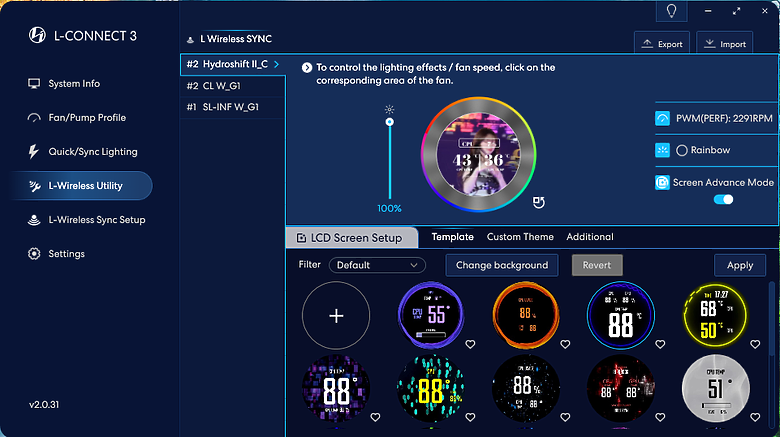The width and height of the screenshot is (780, 437).
Task: Click the PWM fan speed icon
Action: (662, 118)
